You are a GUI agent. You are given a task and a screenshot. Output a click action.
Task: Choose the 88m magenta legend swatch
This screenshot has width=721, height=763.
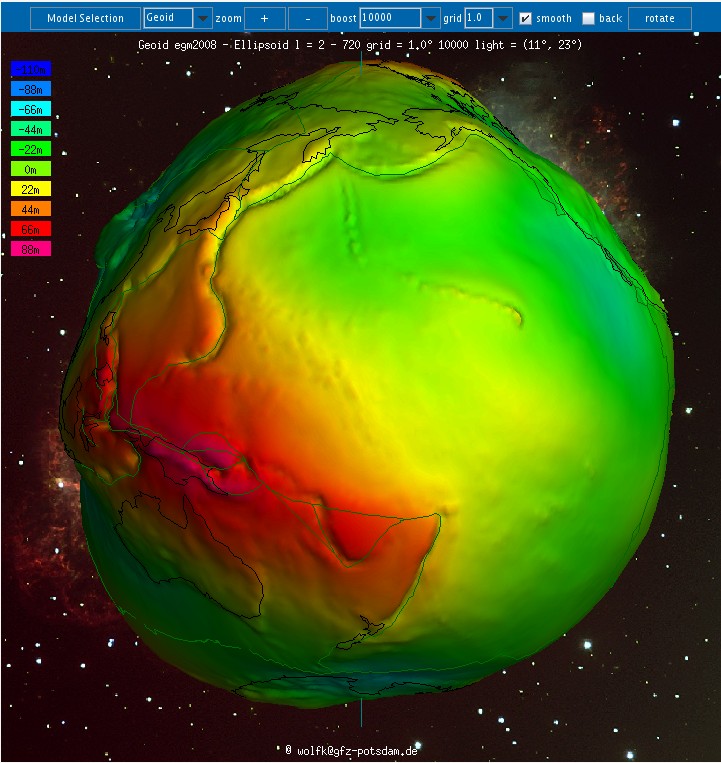pyautogui.click(x=31, y=249)
